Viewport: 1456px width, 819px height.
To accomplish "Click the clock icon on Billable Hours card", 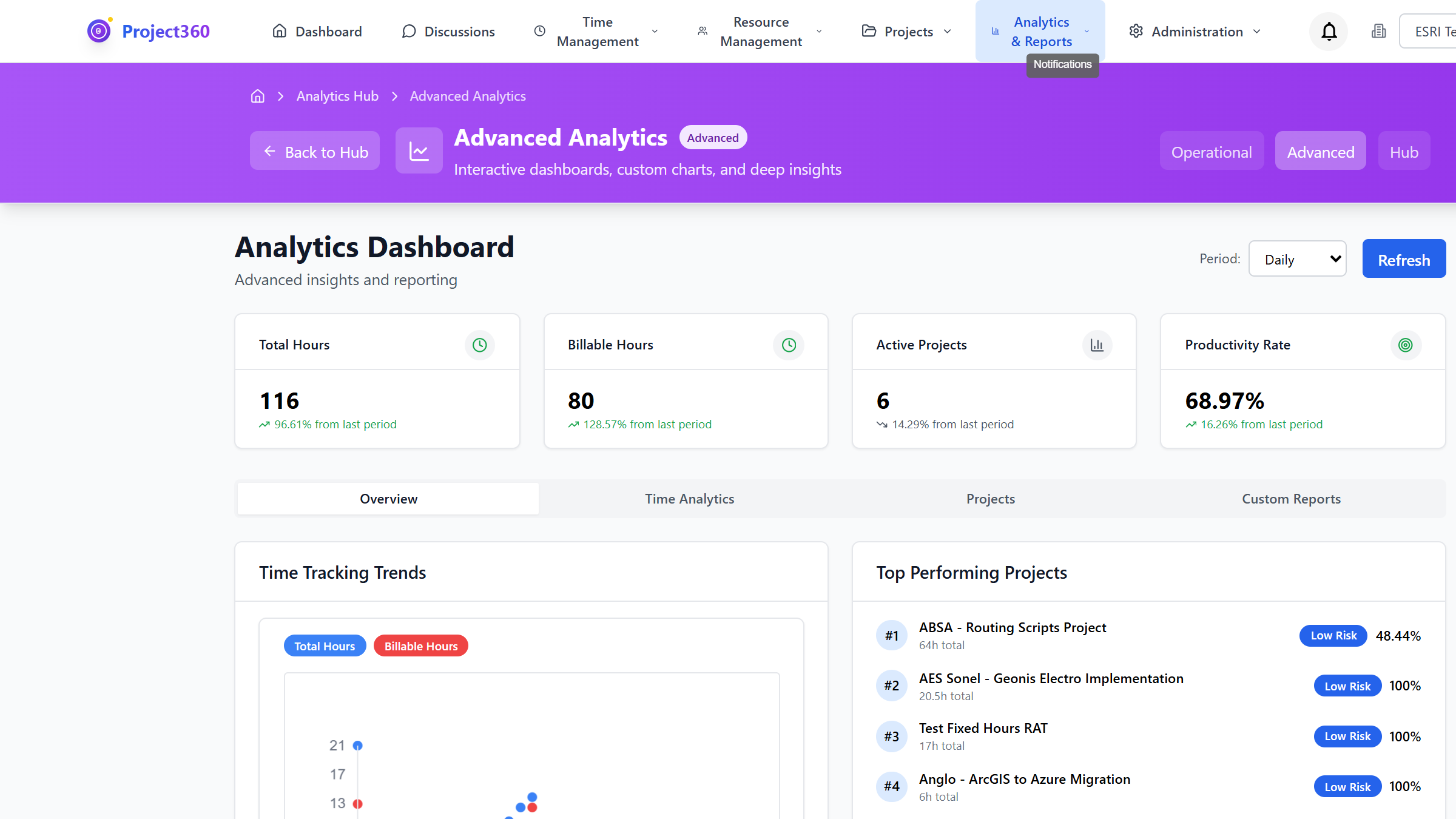I will pos(788,345).
